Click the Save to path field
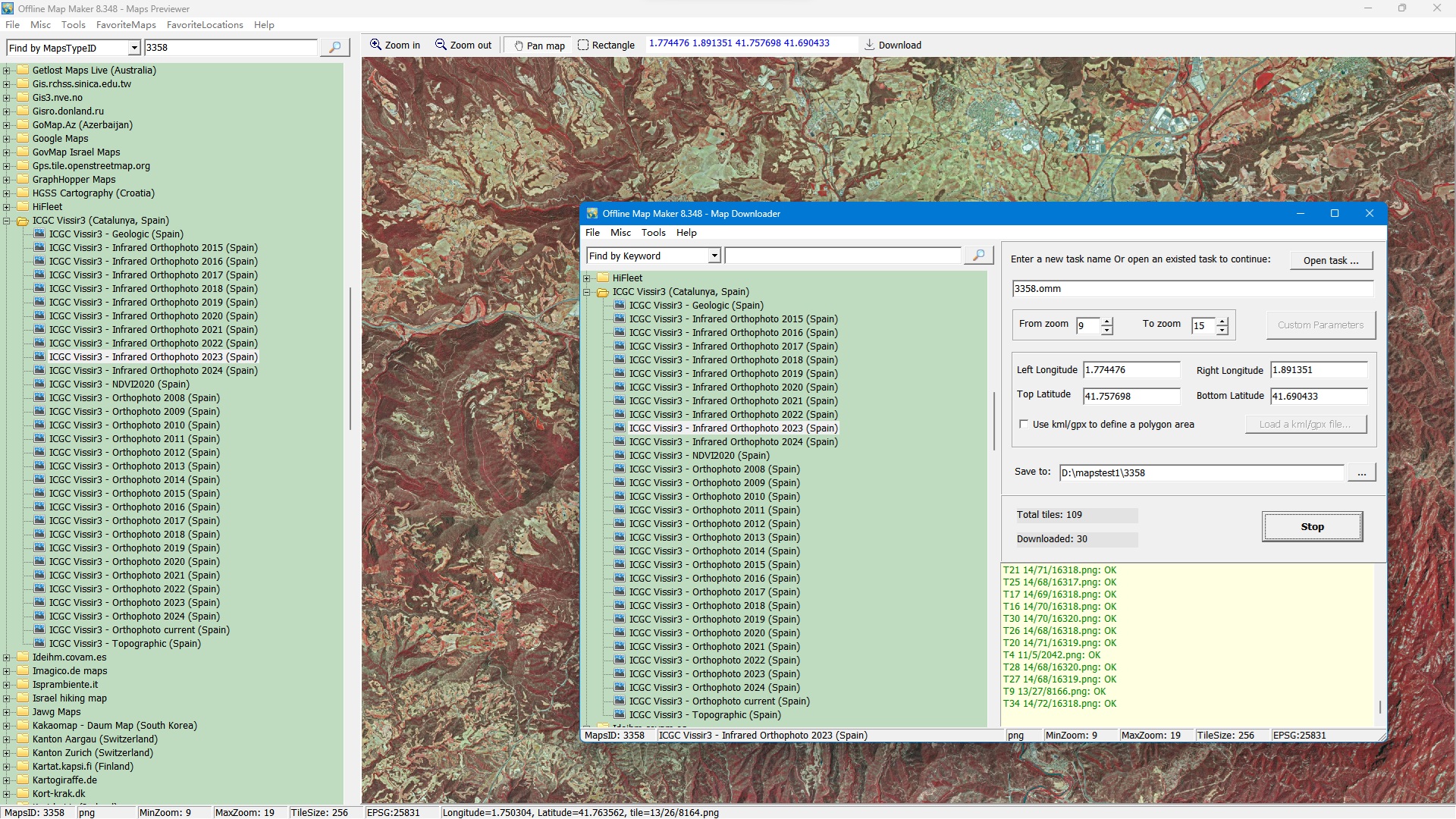Image resolution: width=1456 pixels, height=819 pixels. click(1201, 473)
